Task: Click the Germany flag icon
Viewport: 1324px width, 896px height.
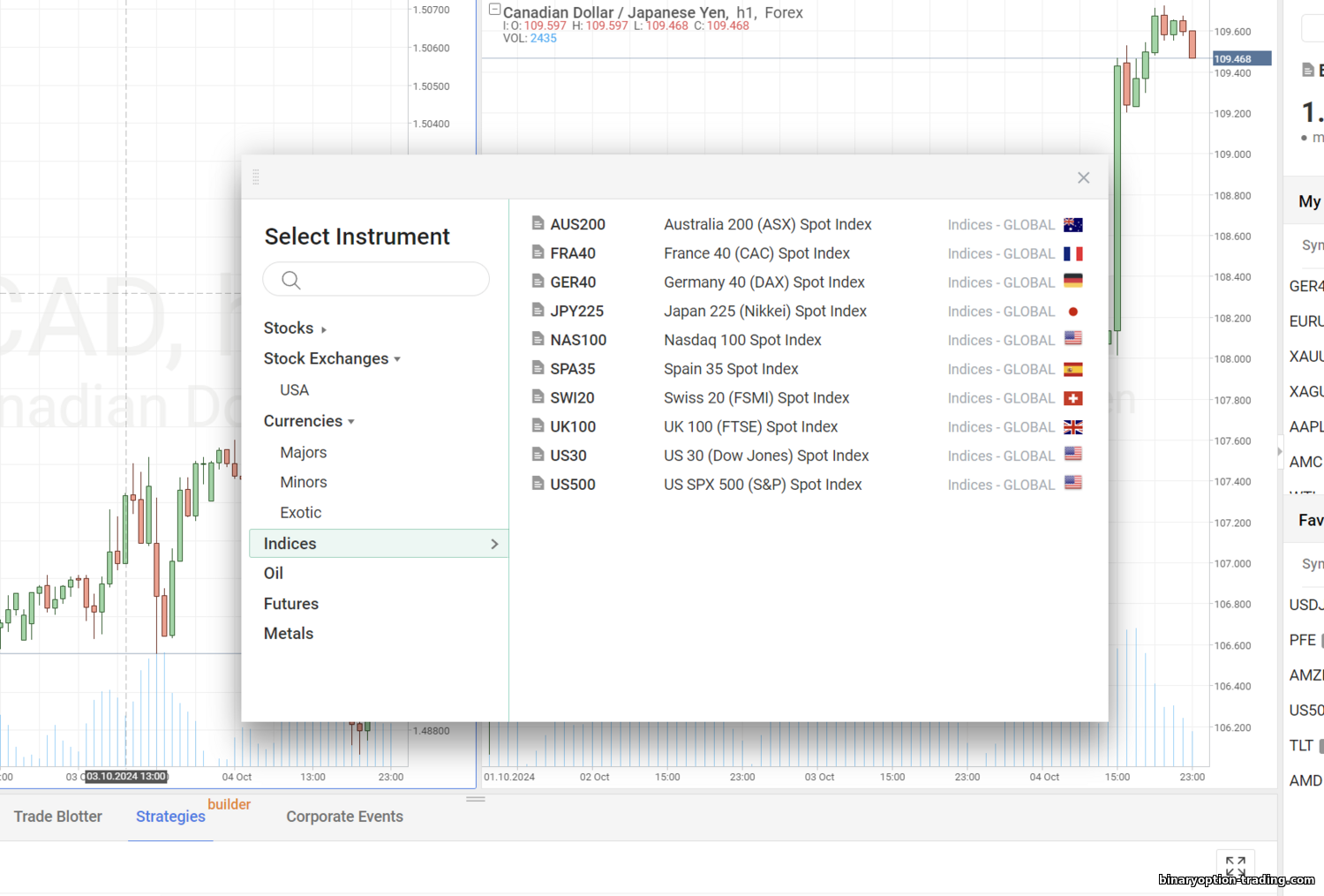Action: point(1073,282)
